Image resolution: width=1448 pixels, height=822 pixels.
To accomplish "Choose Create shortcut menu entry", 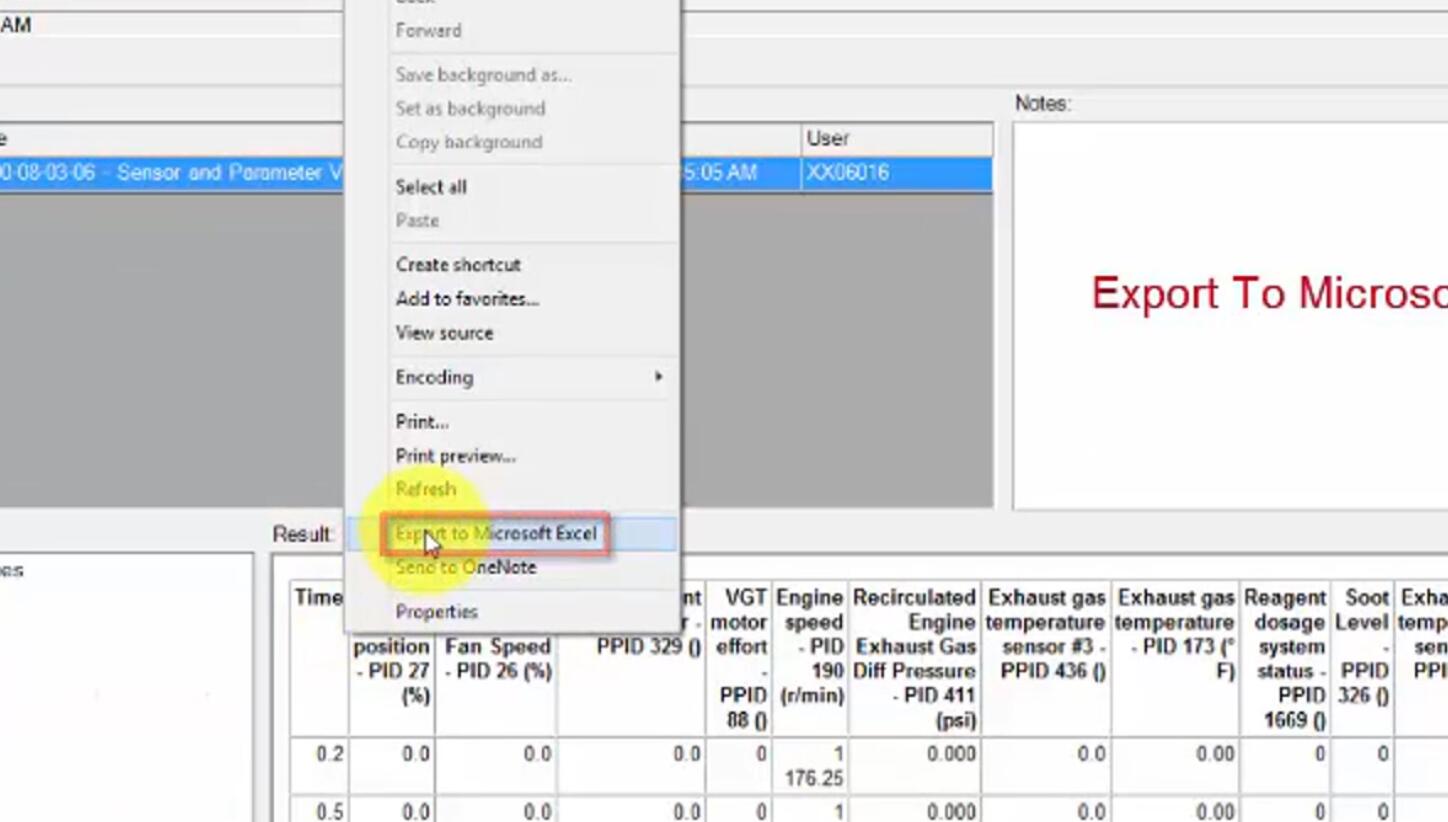I will click(x=458, y=265).
